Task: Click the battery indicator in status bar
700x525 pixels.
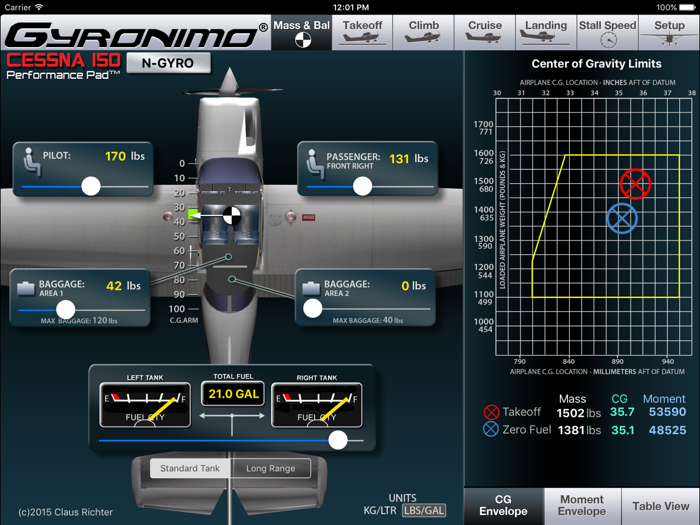Action: (685, 7)
